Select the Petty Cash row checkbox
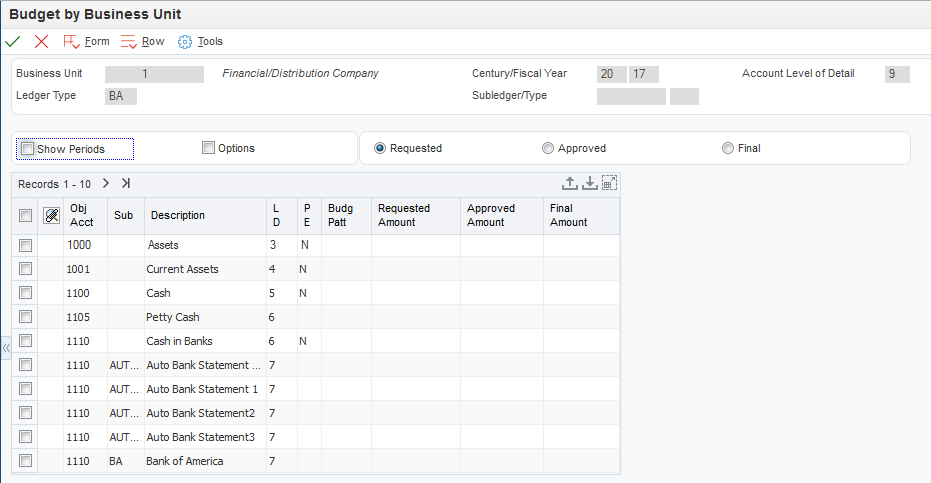The height and width of the screenshot is (483, 931). (26, 317)
